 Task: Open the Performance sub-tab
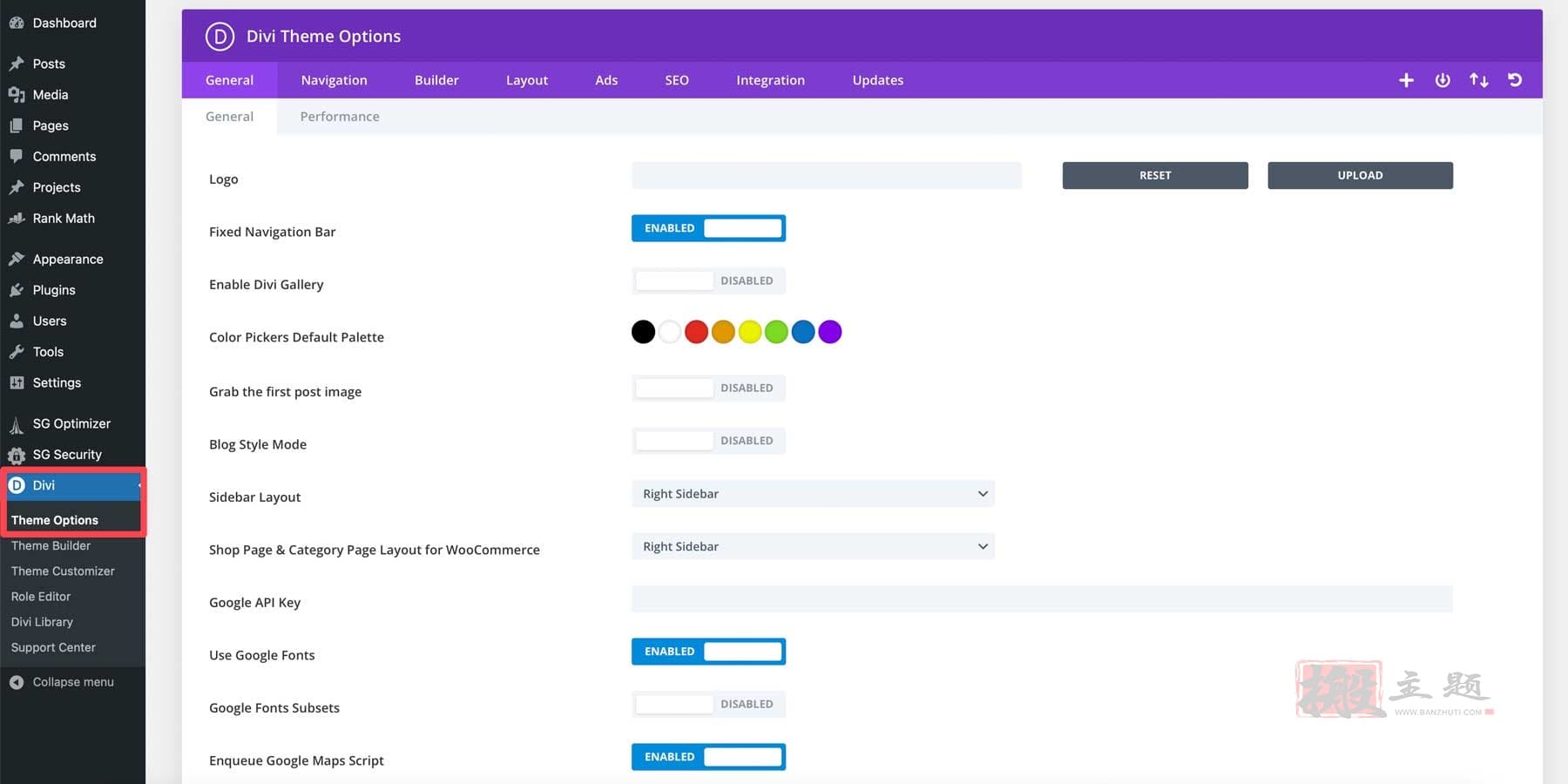(340, 117)
